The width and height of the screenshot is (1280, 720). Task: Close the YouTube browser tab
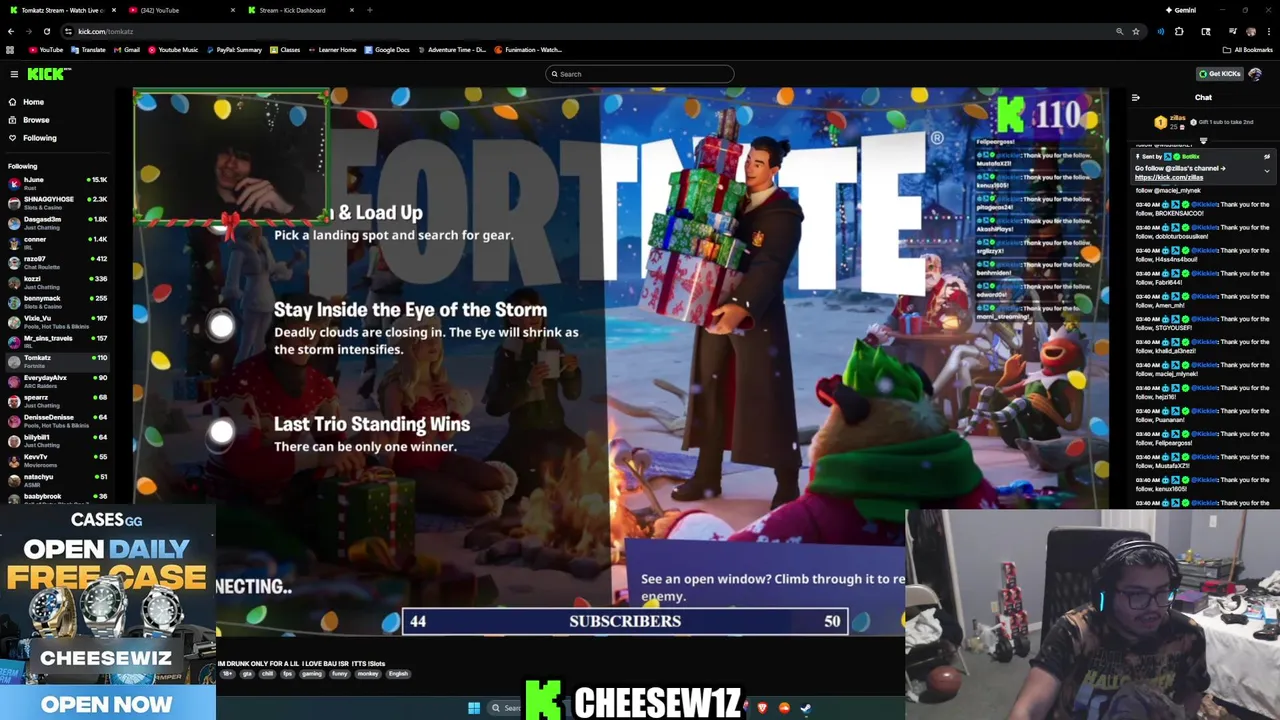point(233,10)
